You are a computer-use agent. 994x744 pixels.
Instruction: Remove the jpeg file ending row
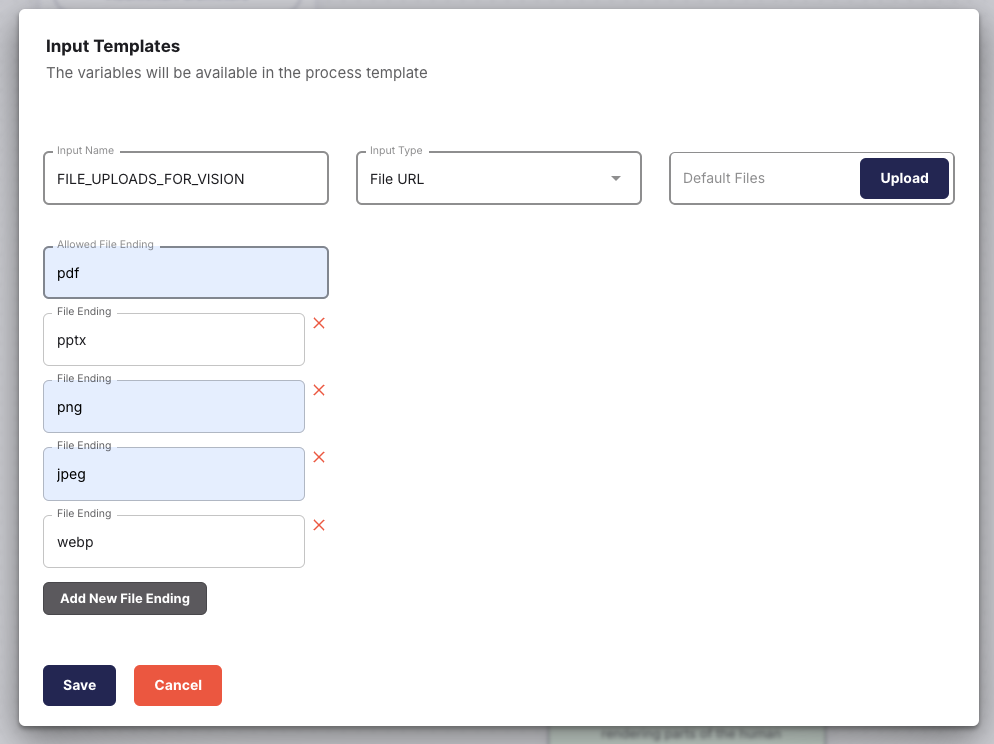(x=319, y=458)
